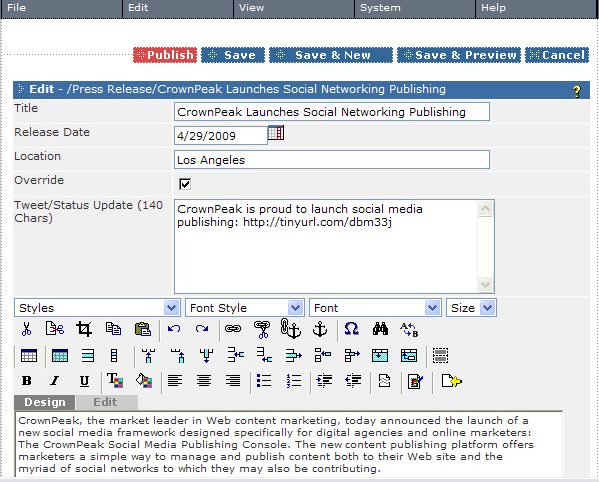Viewport: 599px width, 482px height.
Task: Insert a bulleted list
Action: coord(264,380)
